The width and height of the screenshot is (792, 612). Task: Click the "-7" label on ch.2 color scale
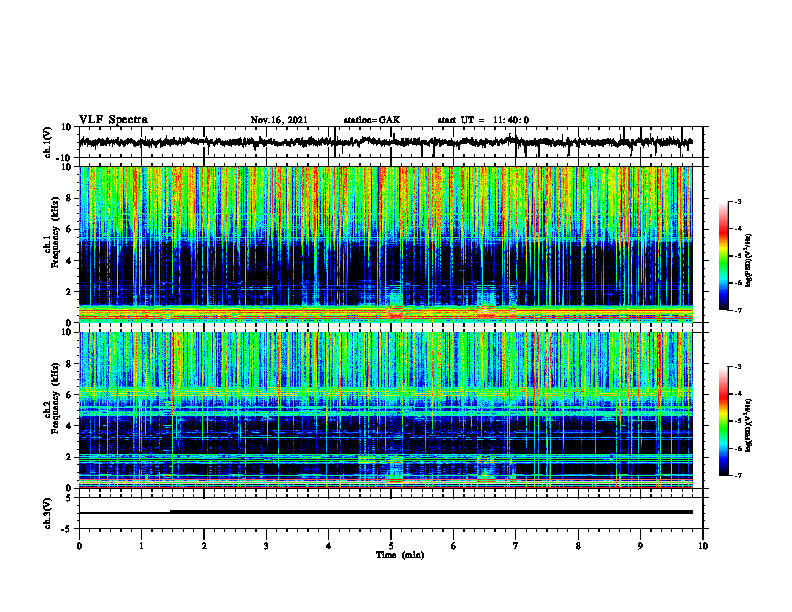[738, 475]
